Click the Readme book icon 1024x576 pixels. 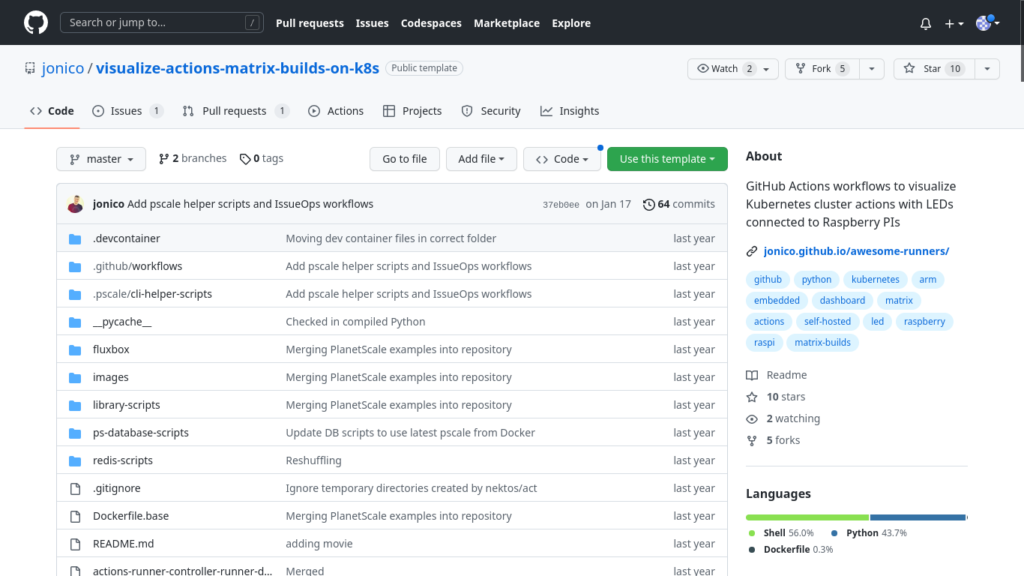(x=752, y=375)
